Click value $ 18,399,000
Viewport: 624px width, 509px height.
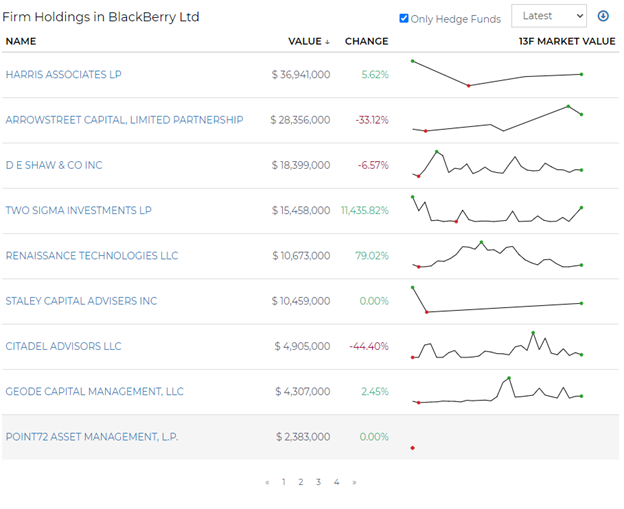pos(301,165)
